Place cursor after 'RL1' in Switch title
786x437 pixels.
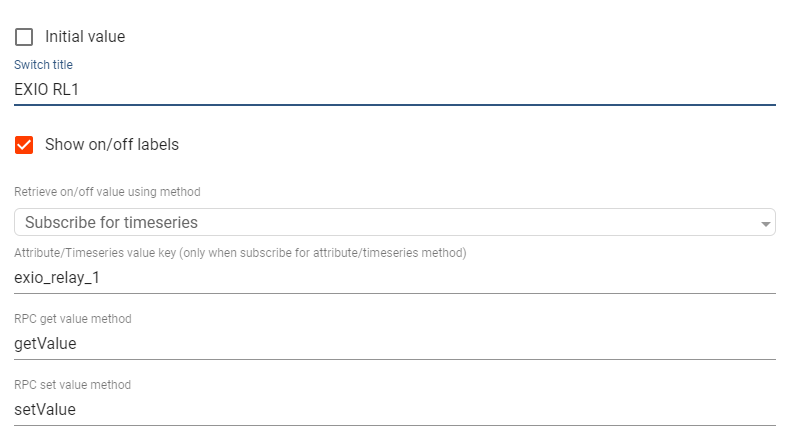[x=80, y=90]
